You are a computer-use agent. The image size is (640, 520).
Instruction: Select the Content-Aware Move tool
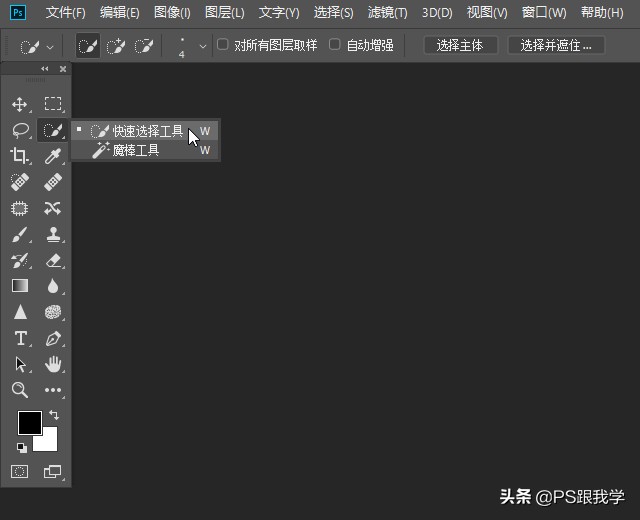point(53,208)
